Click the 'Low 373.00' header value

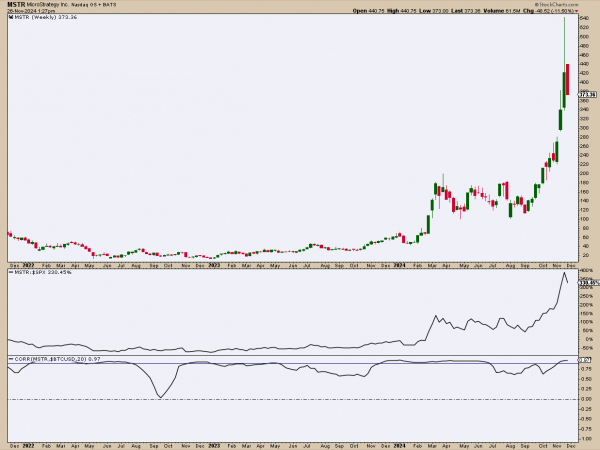[434, 11]
